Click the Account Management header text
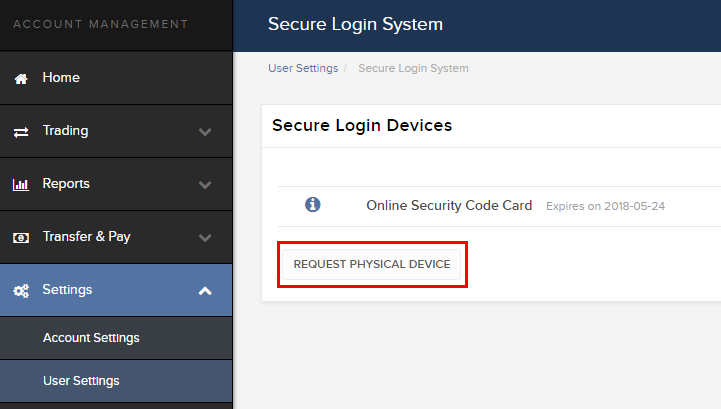 pos(101,24)
